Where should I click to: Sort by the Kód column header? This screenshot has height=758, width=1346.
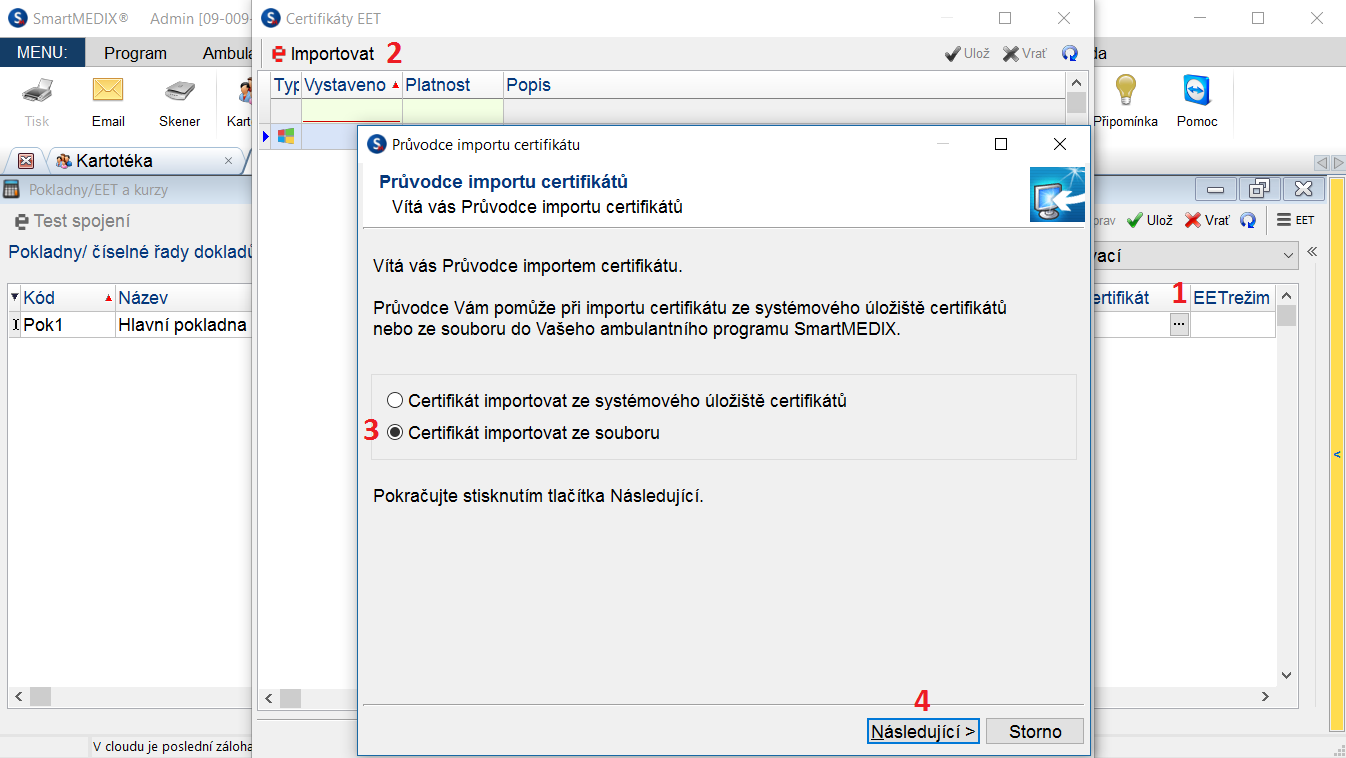coord(68,297)
